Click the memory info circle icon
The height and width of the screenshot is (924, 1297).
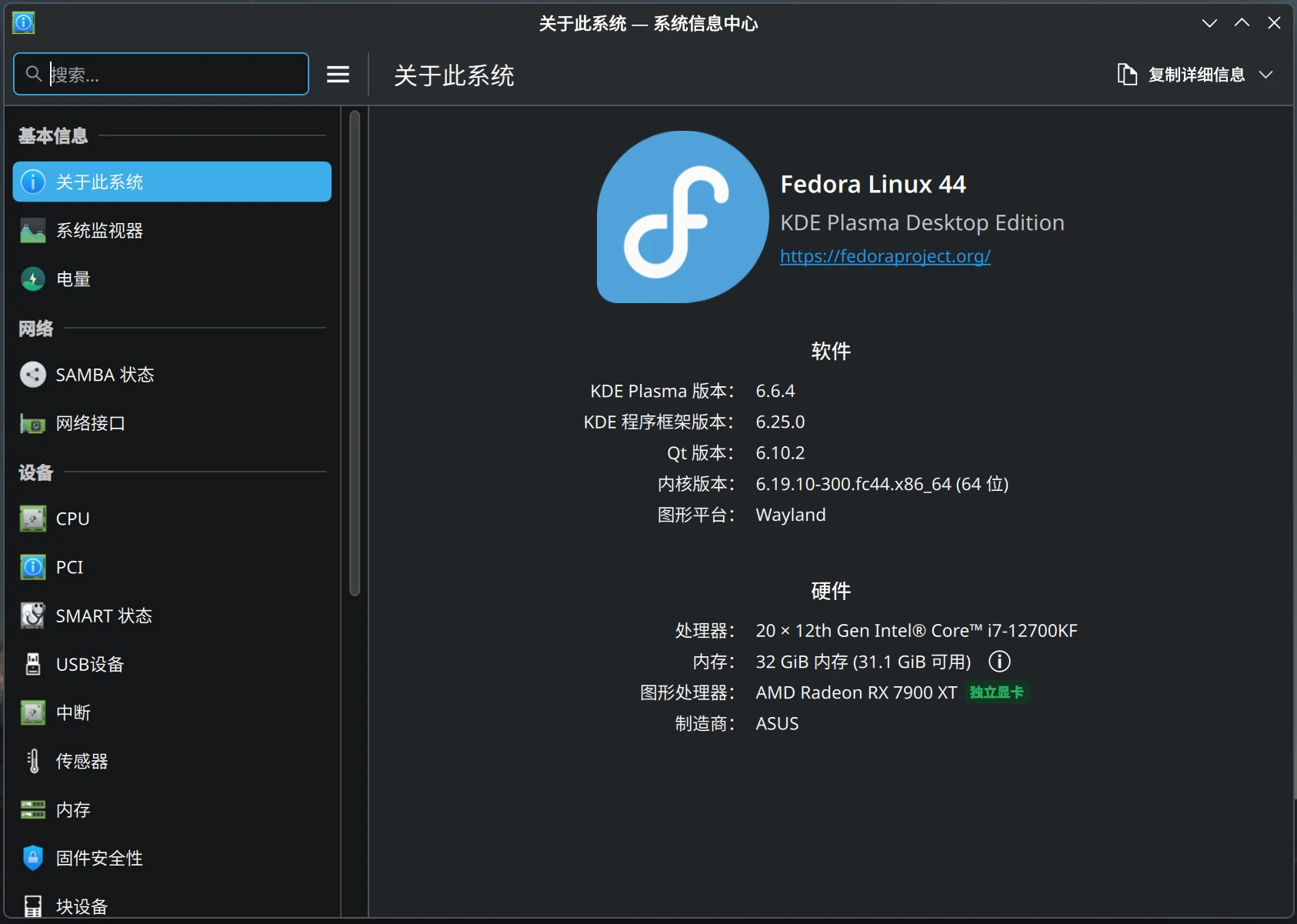point(999,661)
